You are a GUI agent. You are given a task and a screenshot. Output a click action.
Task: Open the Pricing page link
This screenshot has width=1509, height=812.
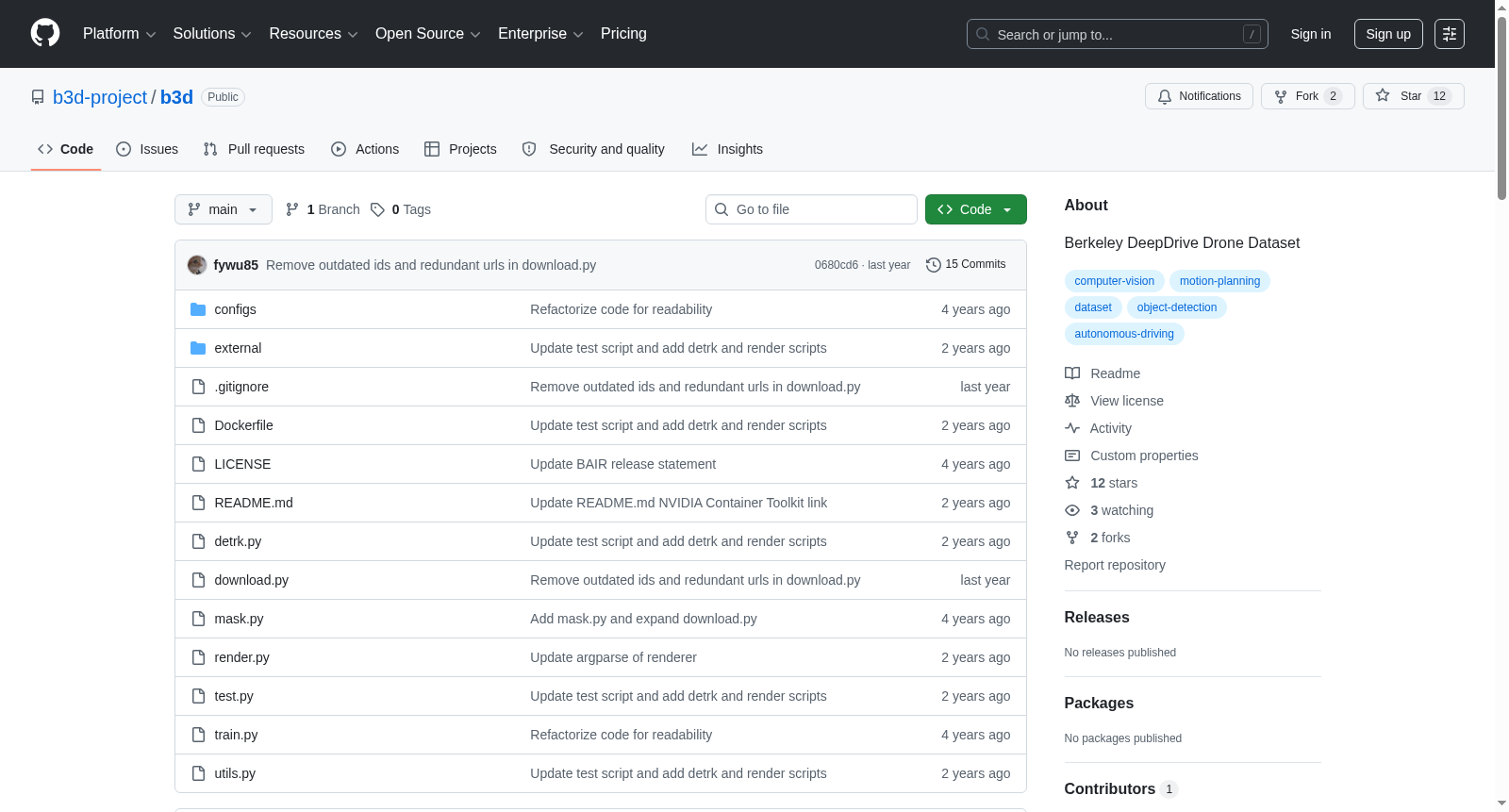coord(623,34)
